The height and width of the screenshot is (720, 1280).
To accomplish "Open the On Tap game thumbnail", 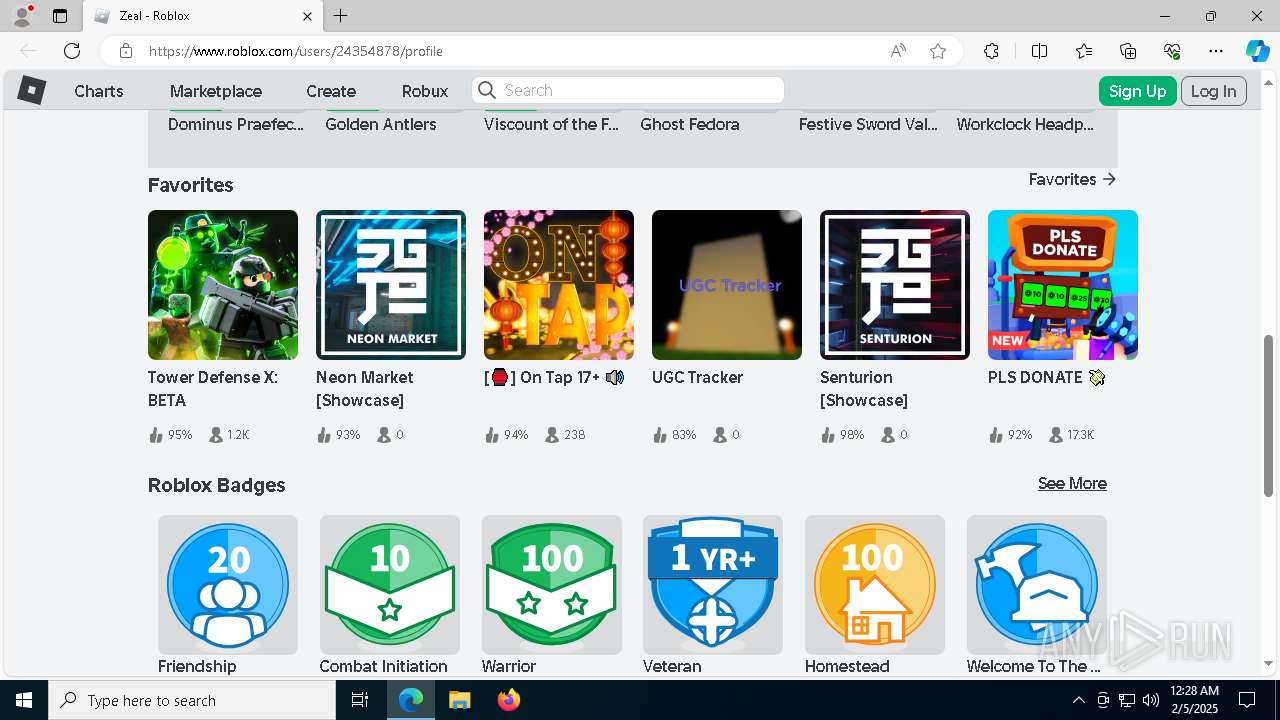I will point(559,285).
